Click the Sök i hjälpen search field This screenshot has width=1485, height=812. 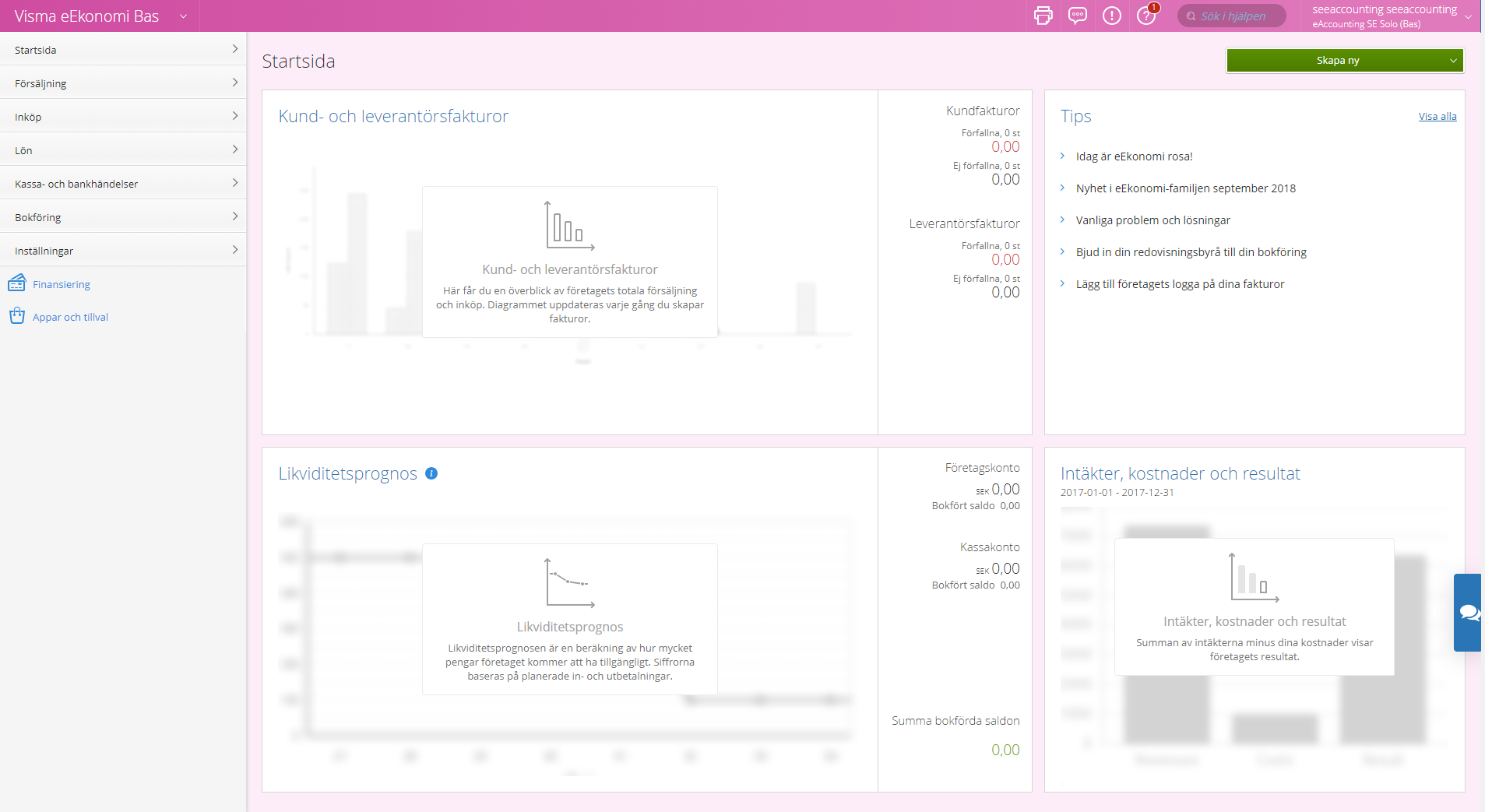1231,16
